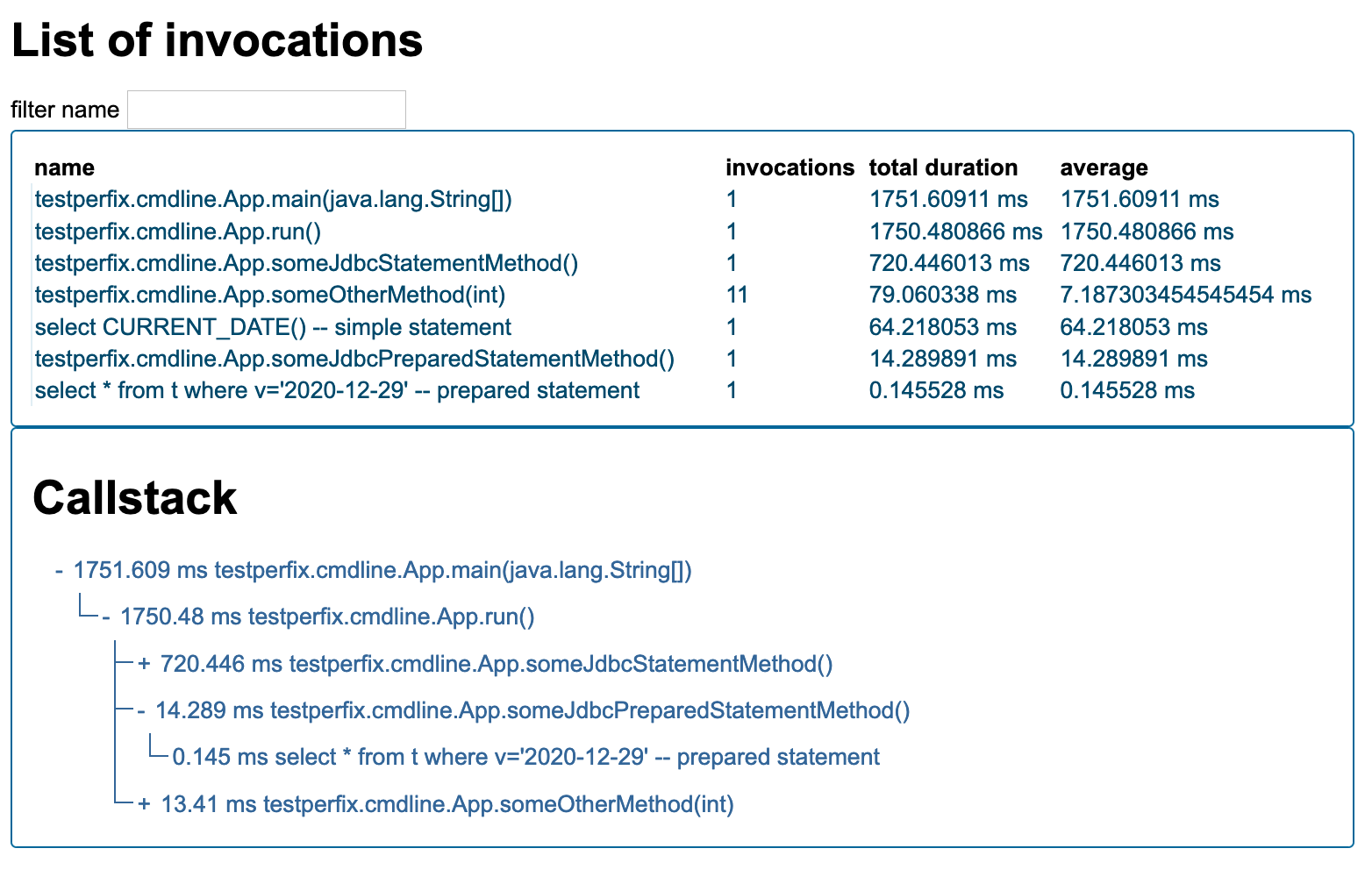Select someOtherMethod(int) entry in invocations table
This screenshot has width=1372, height=877.
tap(269, 296)
